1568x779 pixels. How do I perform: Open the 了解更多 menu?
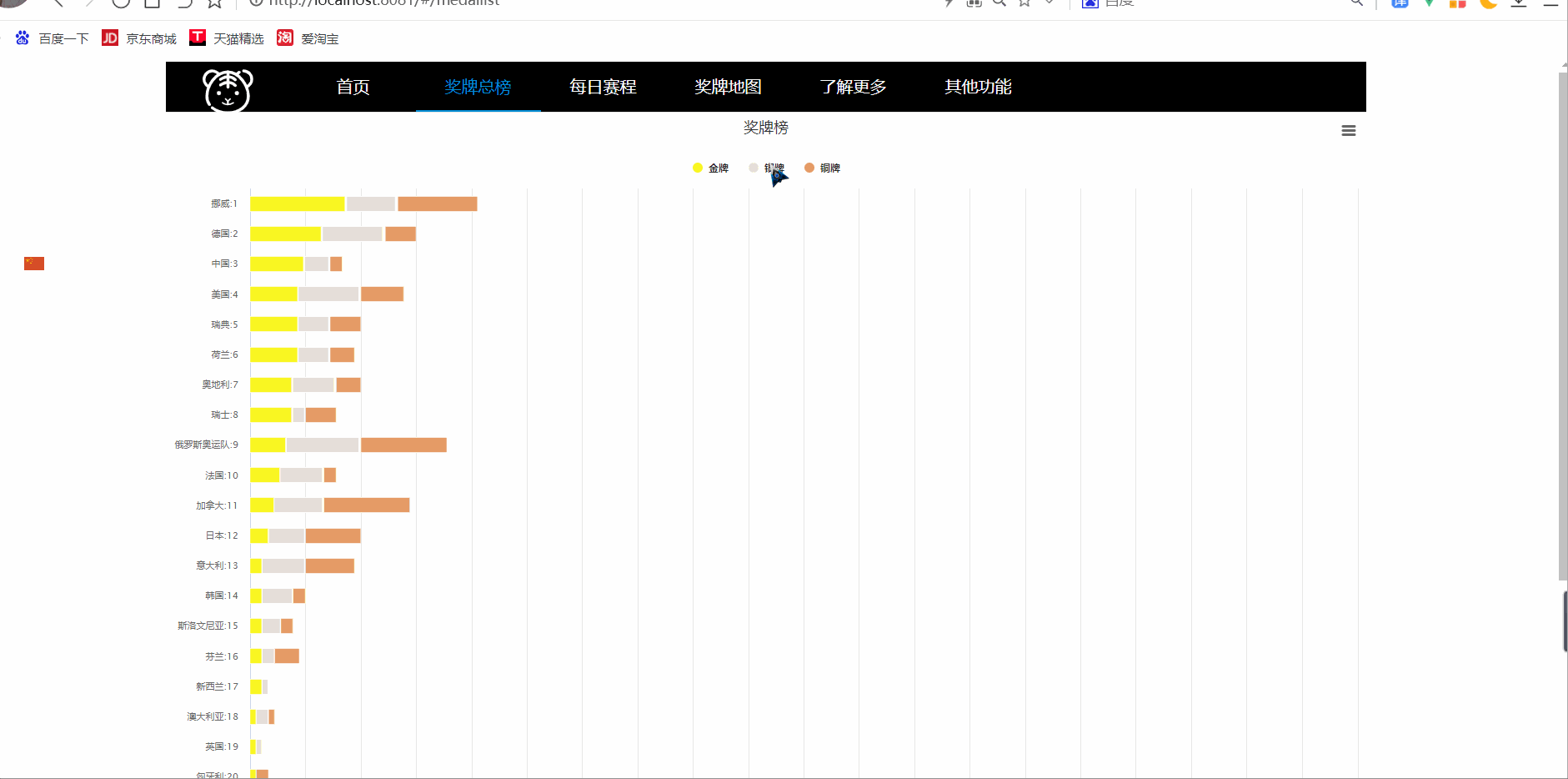click(853, 87)
